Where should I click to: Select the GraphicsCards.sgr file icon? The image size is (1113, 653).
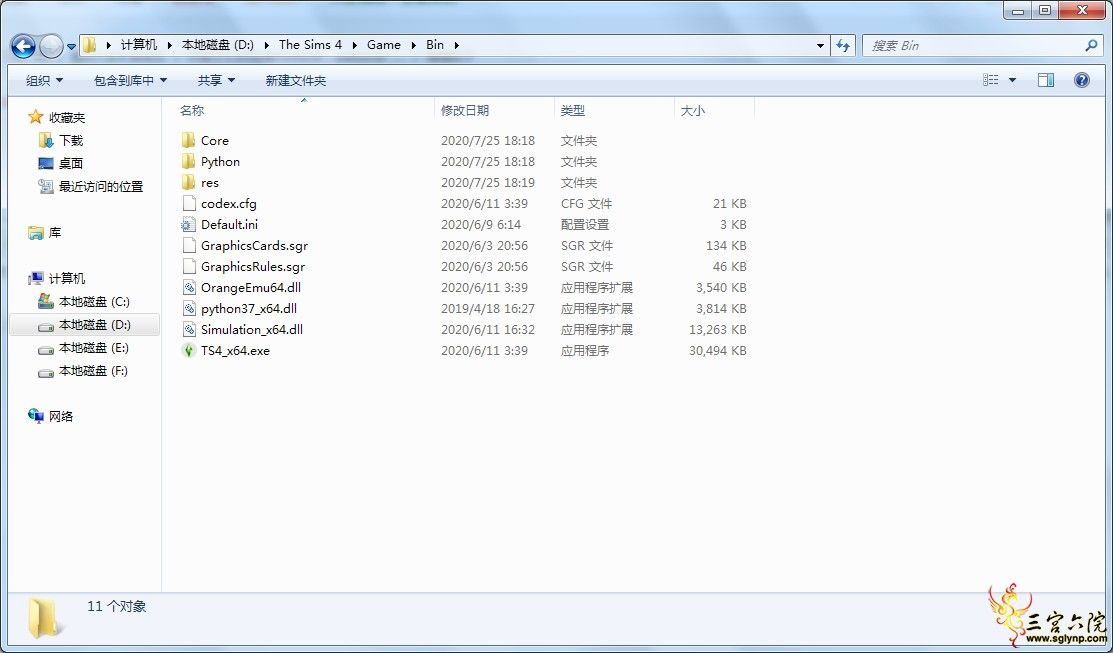click(x=188, y=246)
